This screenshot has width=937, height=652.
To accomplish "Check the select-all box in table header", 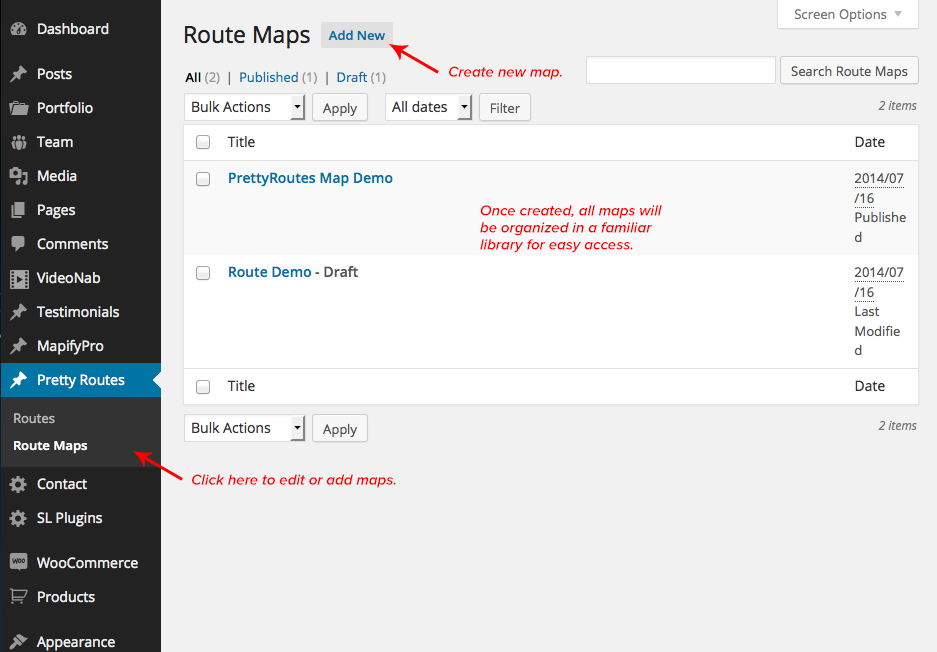I will (203, 142).
